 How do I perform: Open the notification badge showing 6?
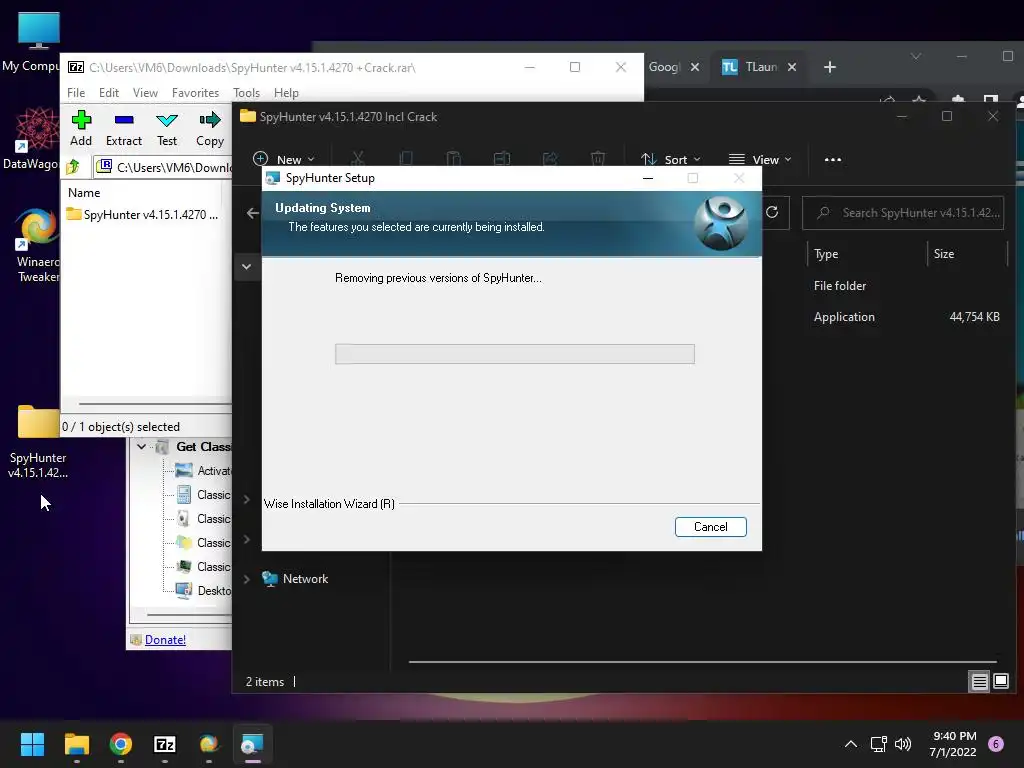(x=996, y=744)
